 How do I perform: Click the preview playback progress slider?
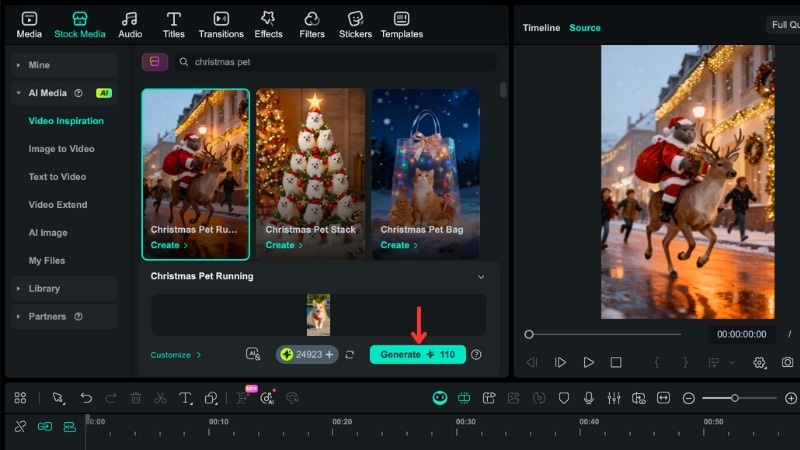point(603,334)
